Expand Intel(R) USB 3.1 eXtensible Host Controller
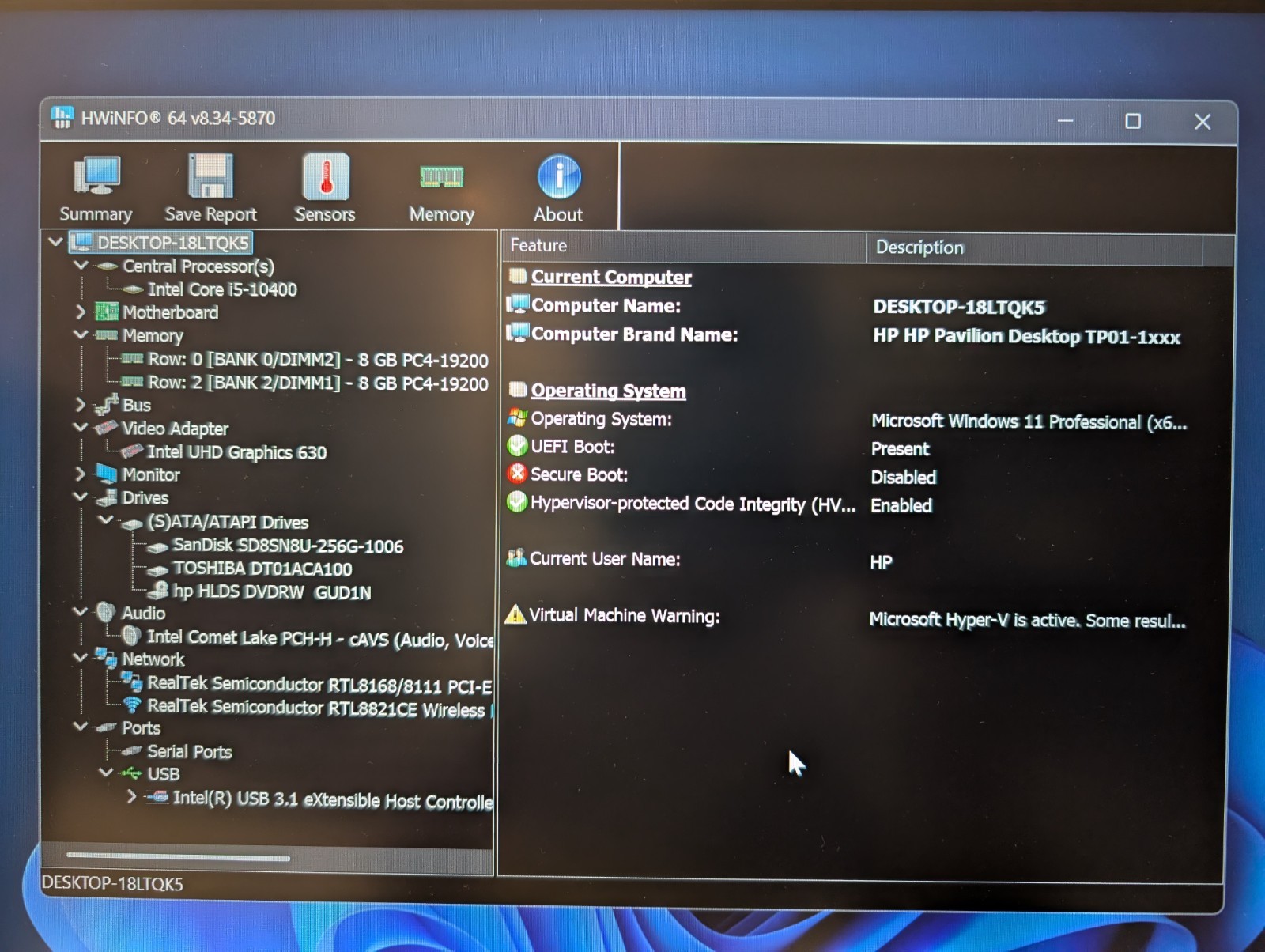The width and height of the screenshot is (1265, 952). coord(131,796)
